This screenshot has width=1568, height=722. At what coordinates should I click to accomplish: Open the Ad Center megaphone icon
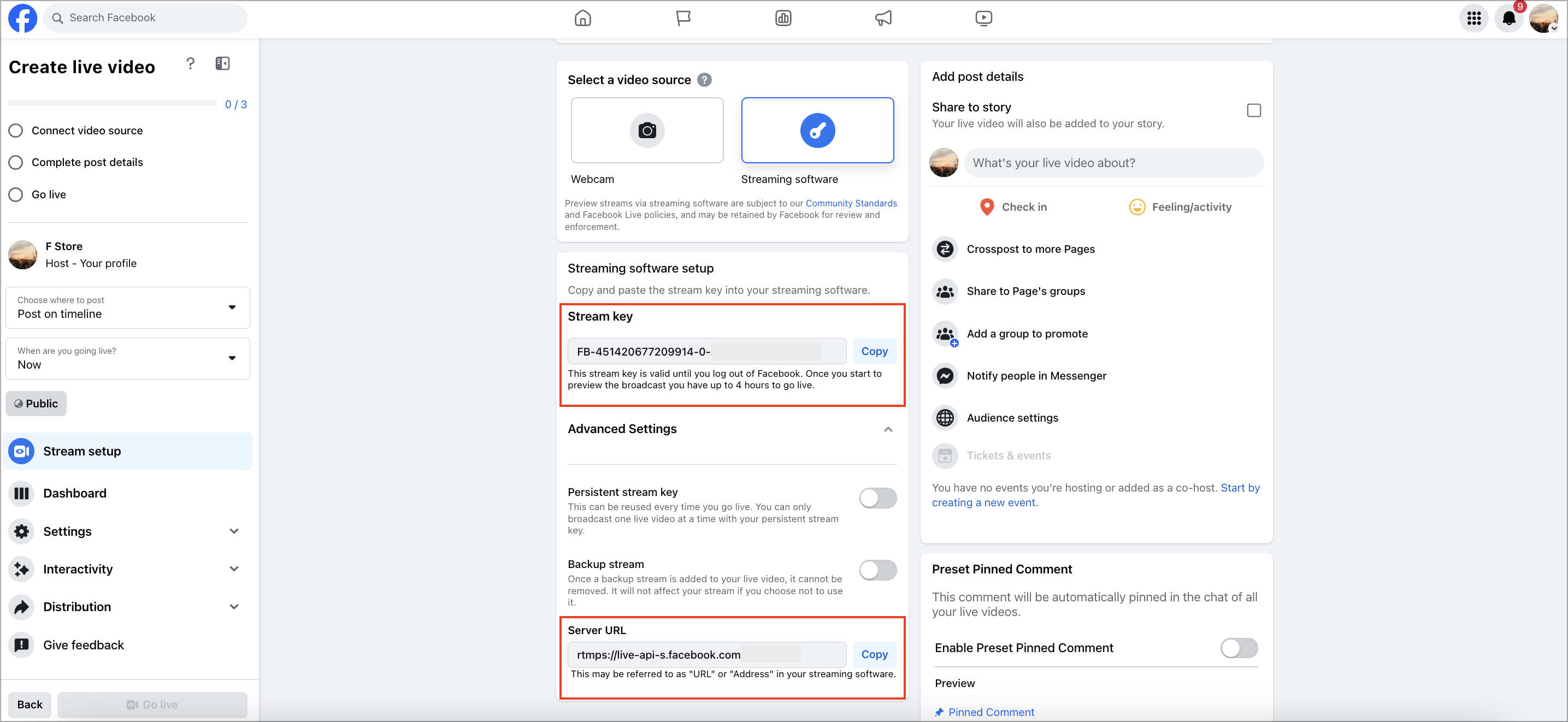coord(883,18)
